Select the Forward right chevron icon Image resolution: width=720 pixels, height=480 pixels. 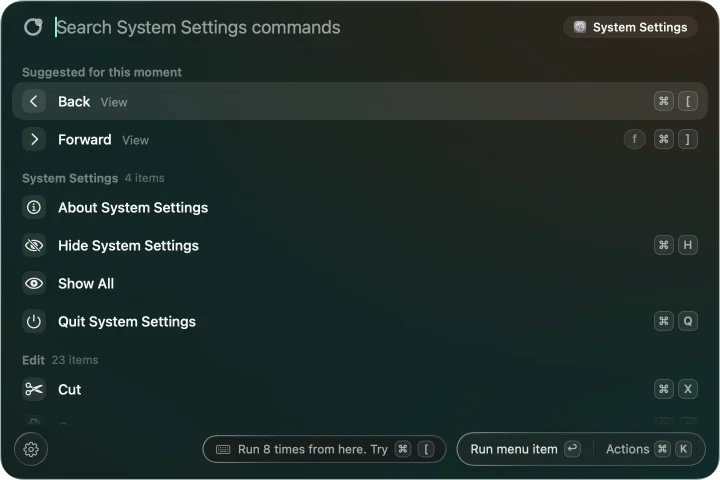click(x=34, y=139)
